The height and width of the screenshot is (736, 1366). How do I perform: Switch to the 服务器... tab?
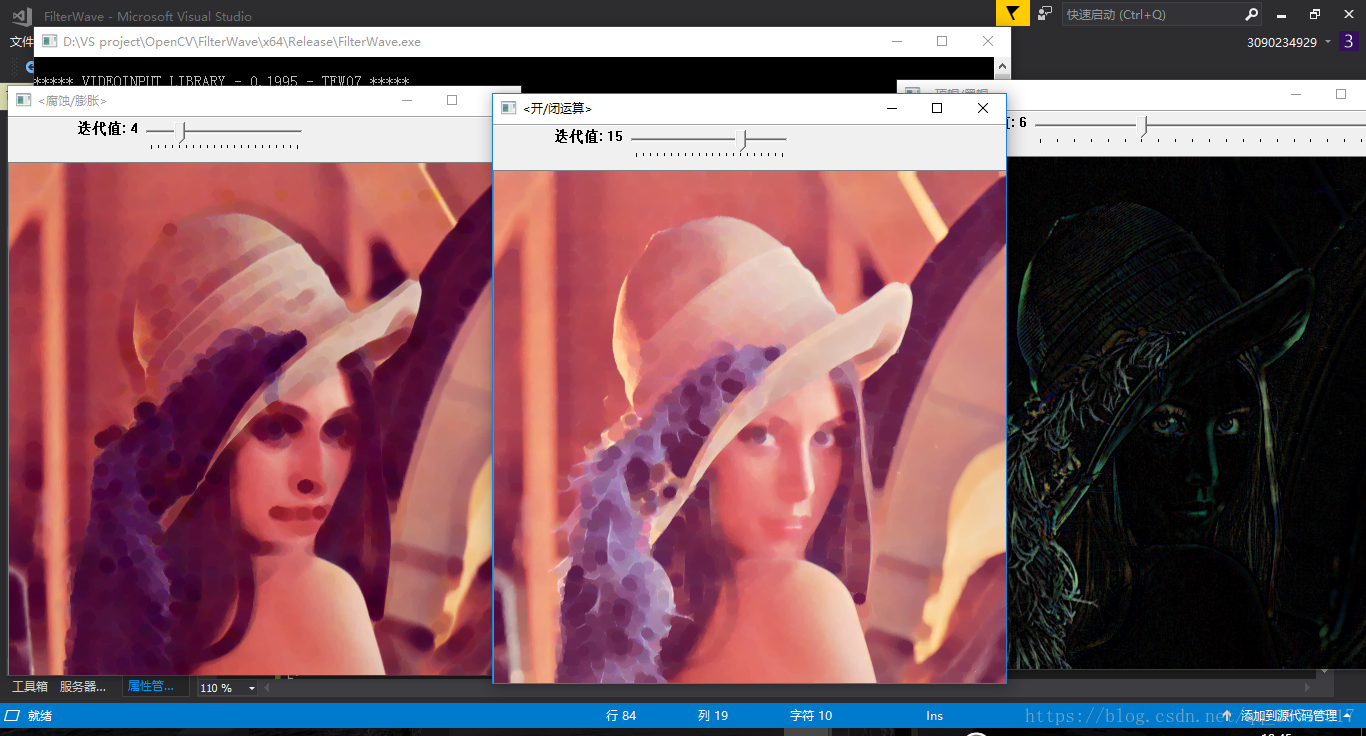[83, 687]
